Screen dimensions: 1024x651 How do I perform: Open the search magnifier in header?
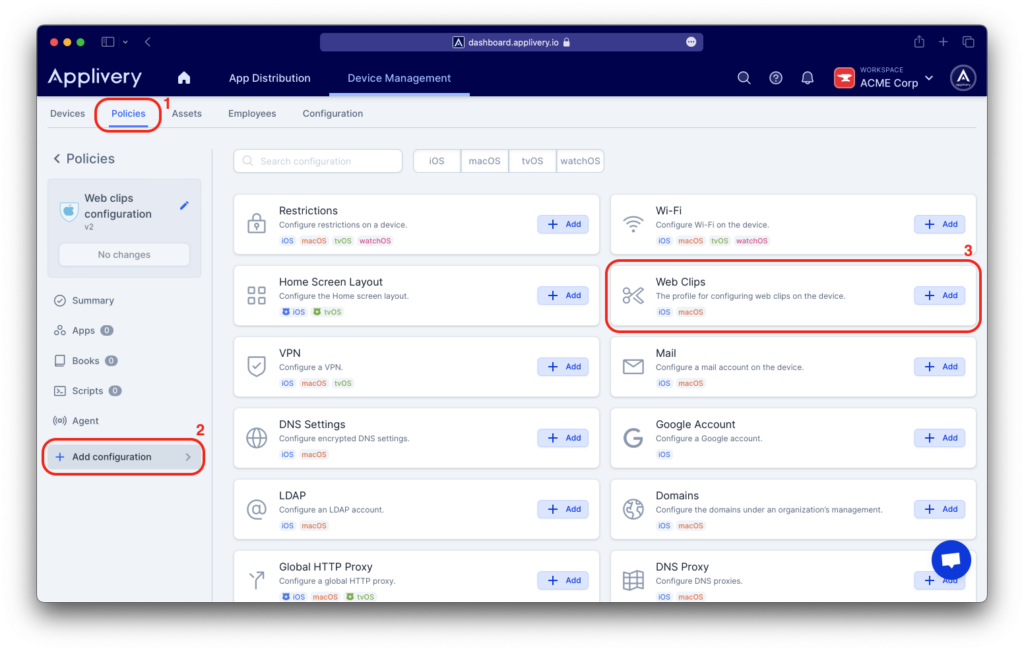click(x=744, y=78)
